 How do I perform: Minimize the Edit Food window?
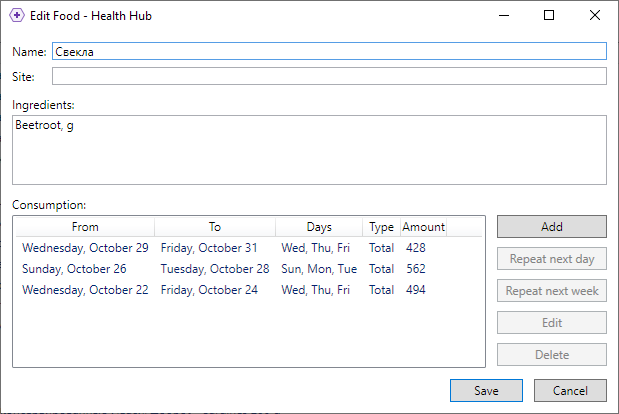click(x=503, y=16)
